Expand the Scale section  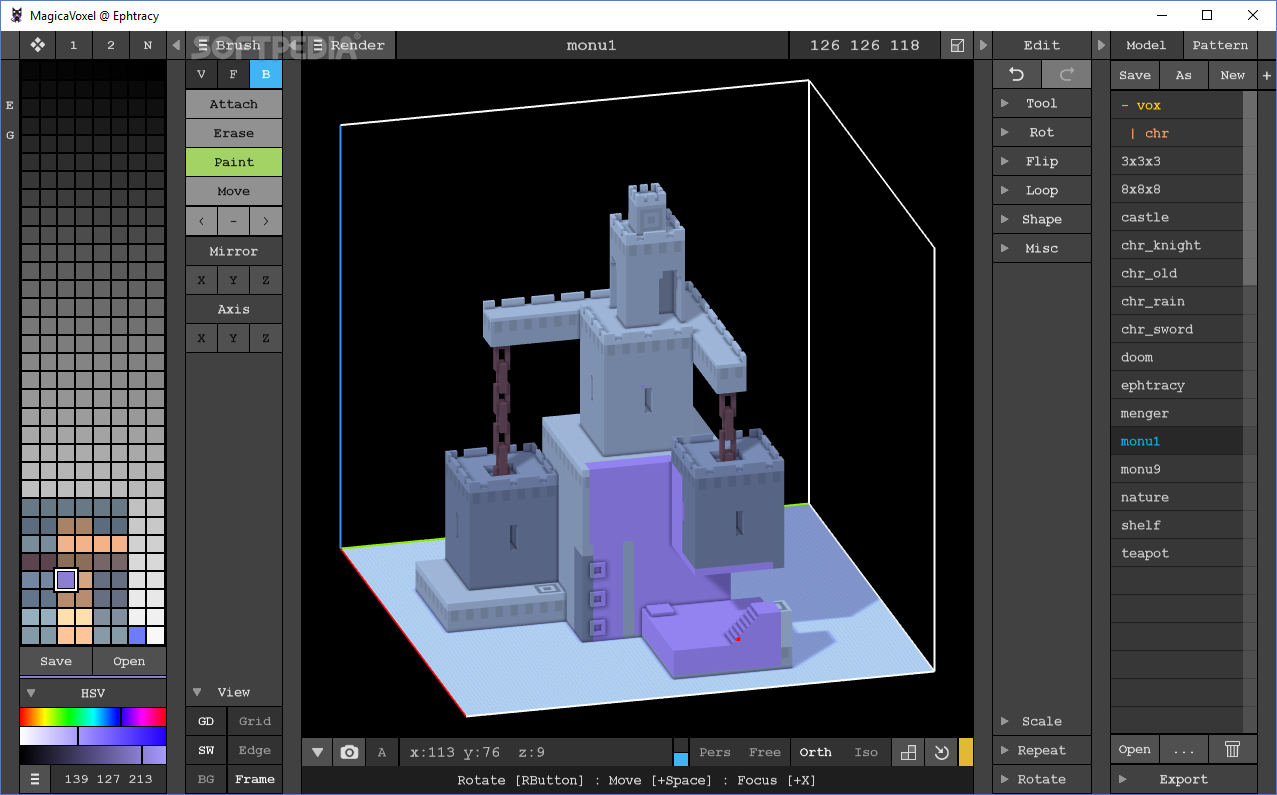click(x=1041, y=721)
